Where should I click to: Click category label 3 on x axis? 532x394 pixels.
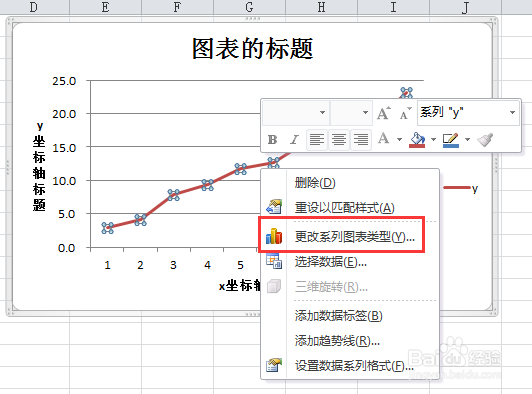pyautogui.click(x=173, y=265)
